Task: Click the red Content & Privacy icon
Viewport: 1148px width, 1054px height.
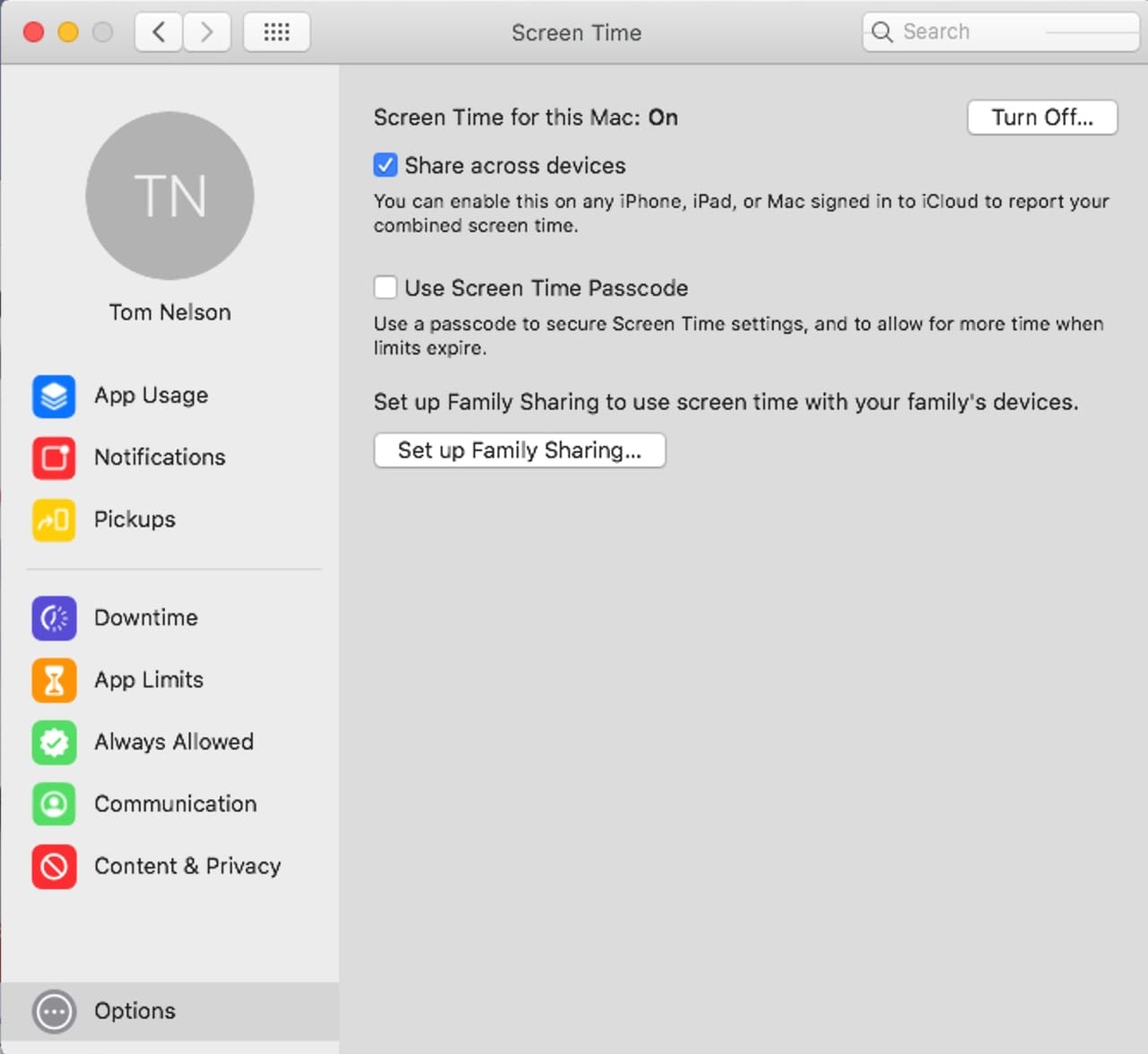Action: 54,867
